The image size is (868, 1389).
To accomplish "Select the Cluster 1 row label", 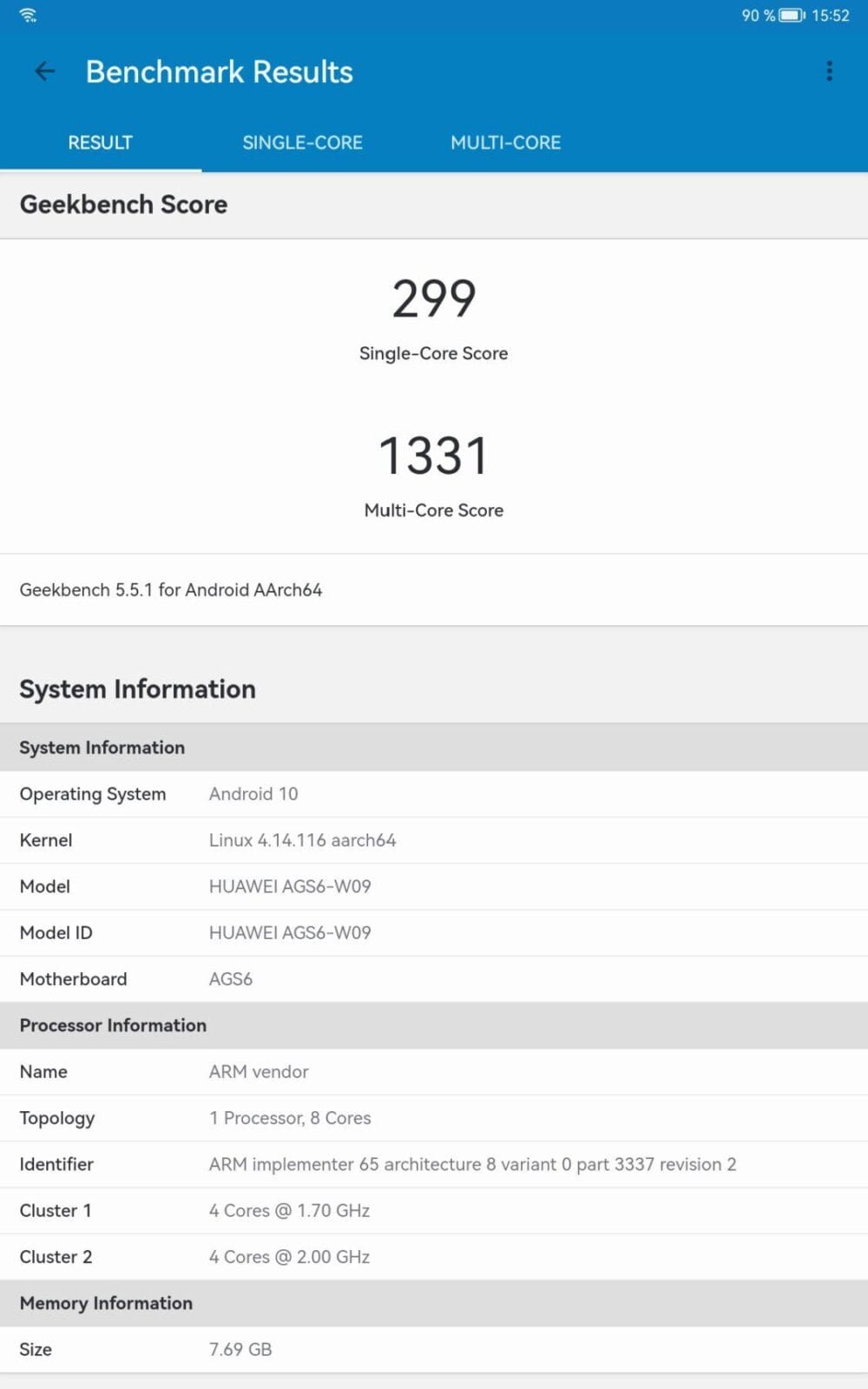I will click(x=56, y=1210).
